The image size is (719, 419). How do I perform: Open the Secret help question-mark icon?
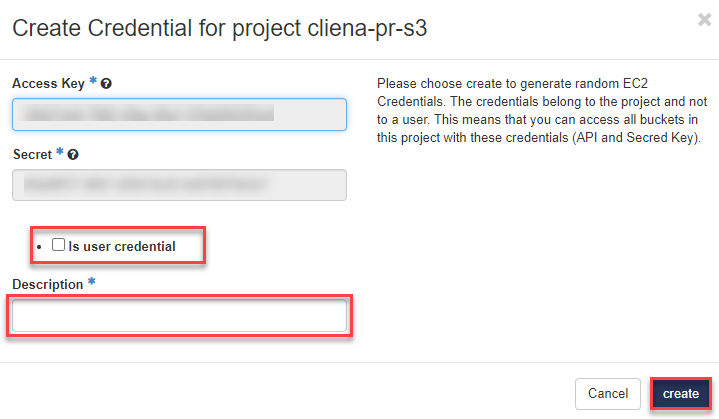pos(73,155)
